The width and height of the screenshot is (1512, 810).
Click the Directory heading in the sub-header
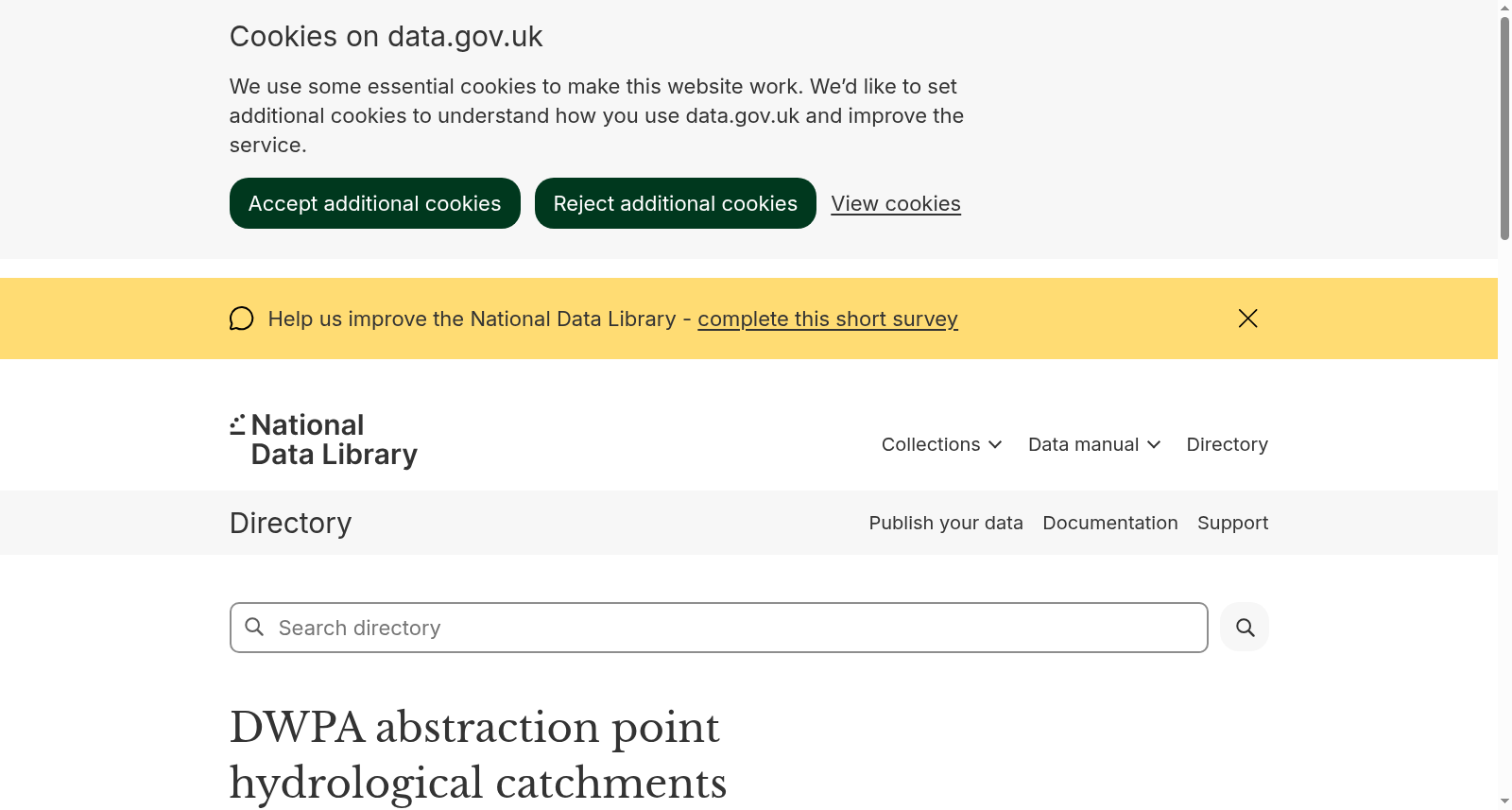click(x=291, y=523)
